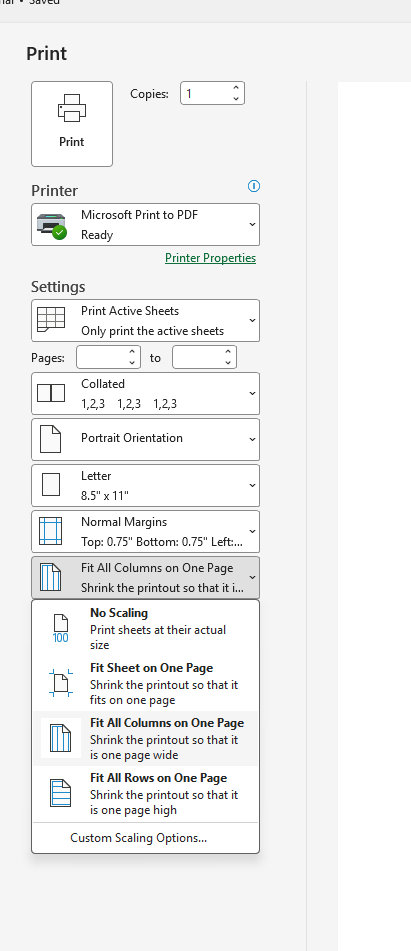Viewport: 411px width, 951px height.
Task: Increase the Copies count with up arrow
Action: click(236, 89)
